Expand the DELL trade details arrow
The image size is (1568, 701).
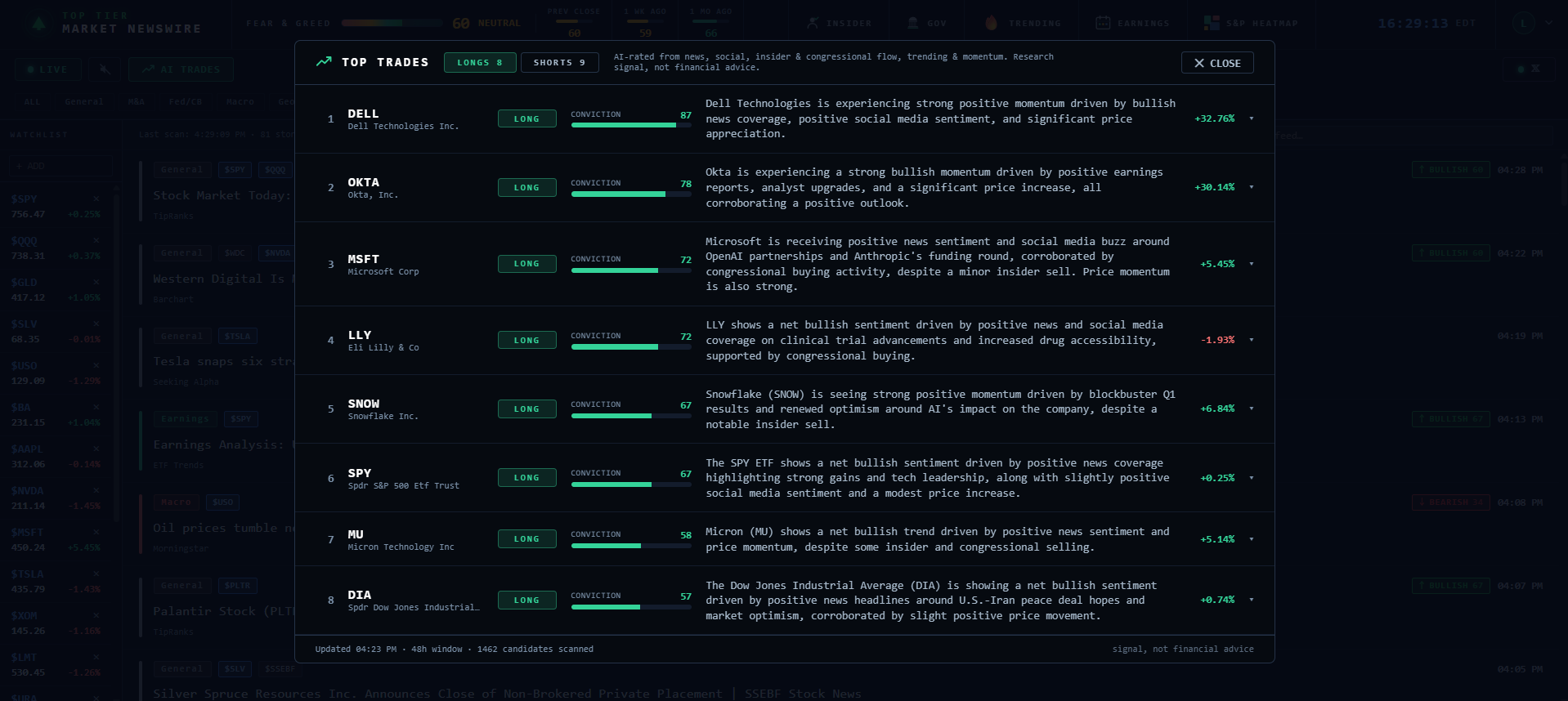(x=1252, y=118)
